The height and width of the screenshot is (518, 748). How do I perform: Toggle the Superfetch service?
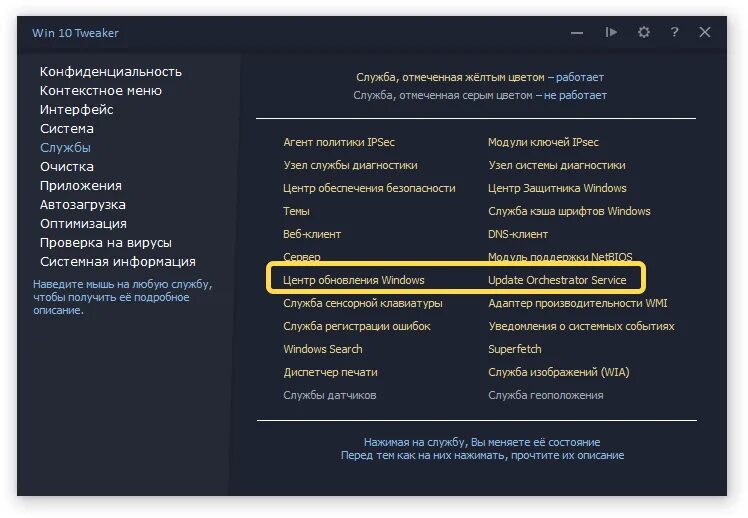point(515,349)
